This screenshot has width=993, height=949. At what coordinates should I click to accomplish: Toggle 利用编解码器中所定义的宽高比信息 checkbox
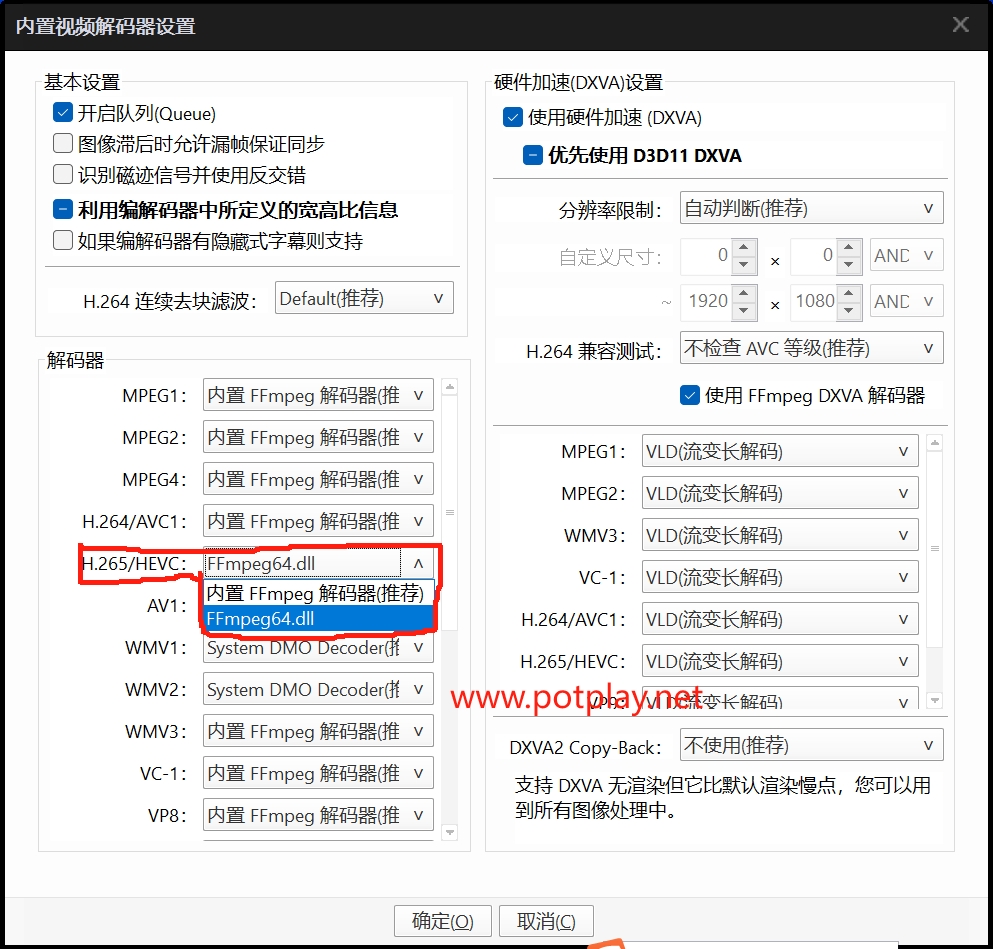tap(63, 209)
